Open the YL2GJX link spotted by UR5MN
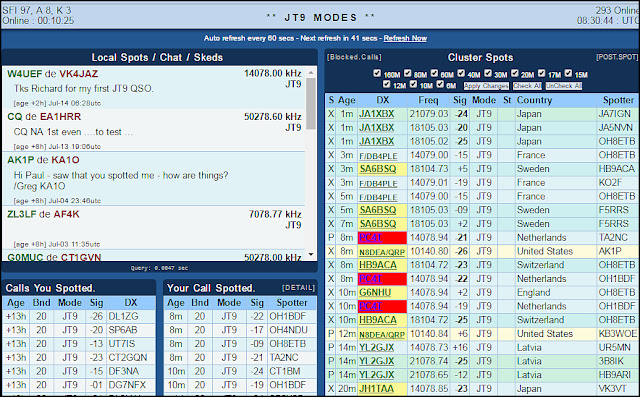Image resolution: width=640 pixels, height=397 pixels. click(376, 348)
